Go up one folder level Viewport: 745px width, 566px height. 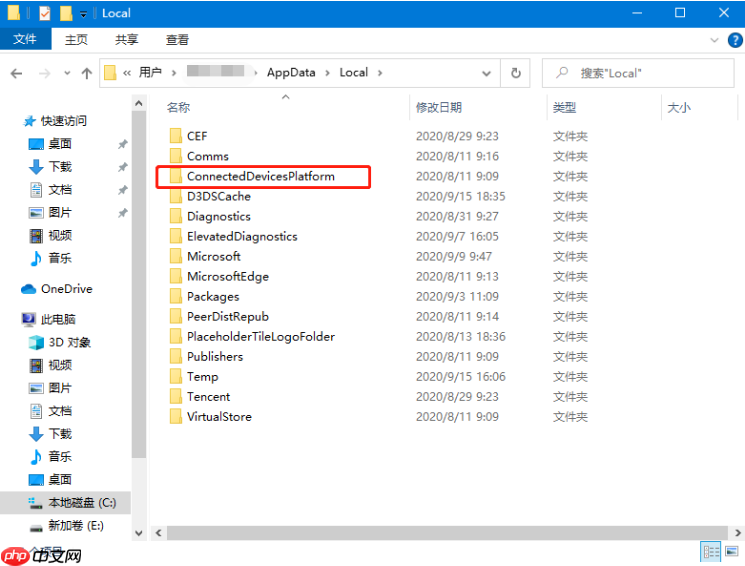click(x=86, y=73)
